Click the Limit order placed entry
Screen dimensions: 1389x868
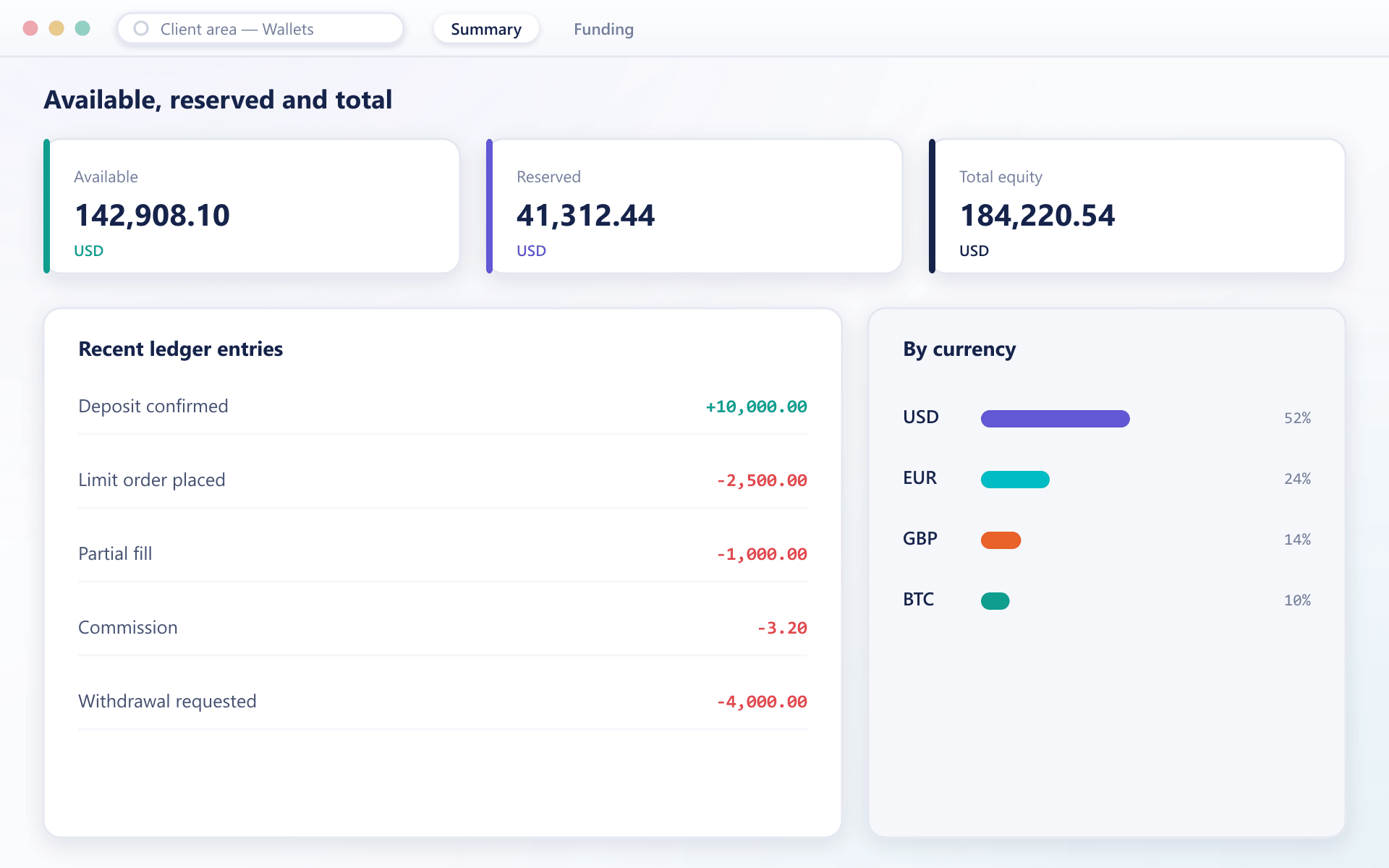click(x=443, y=480)
